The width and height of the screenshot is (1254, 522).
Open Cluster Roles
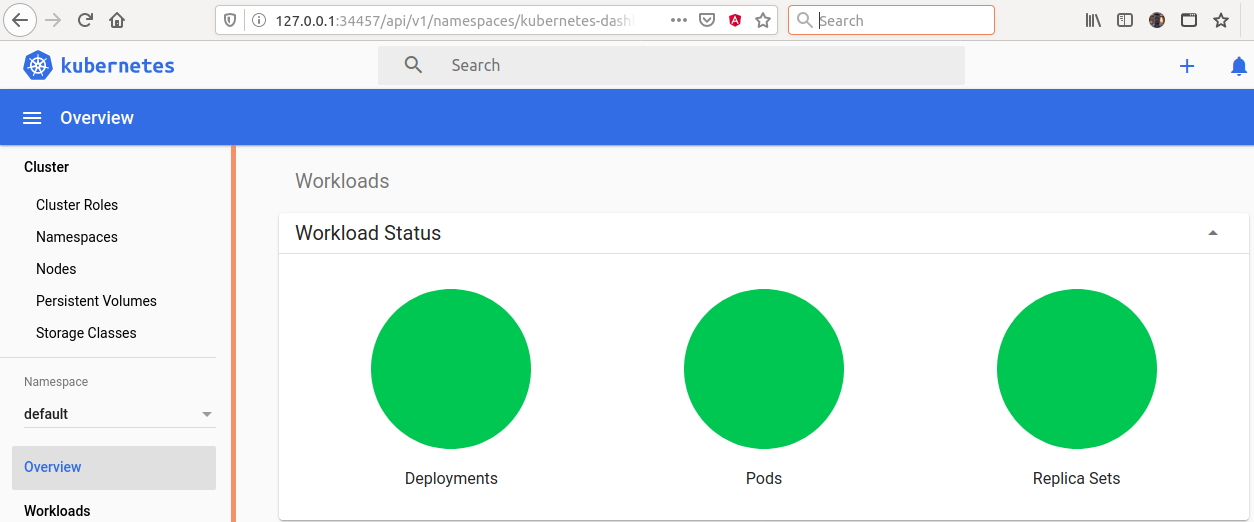coord(77,205)
